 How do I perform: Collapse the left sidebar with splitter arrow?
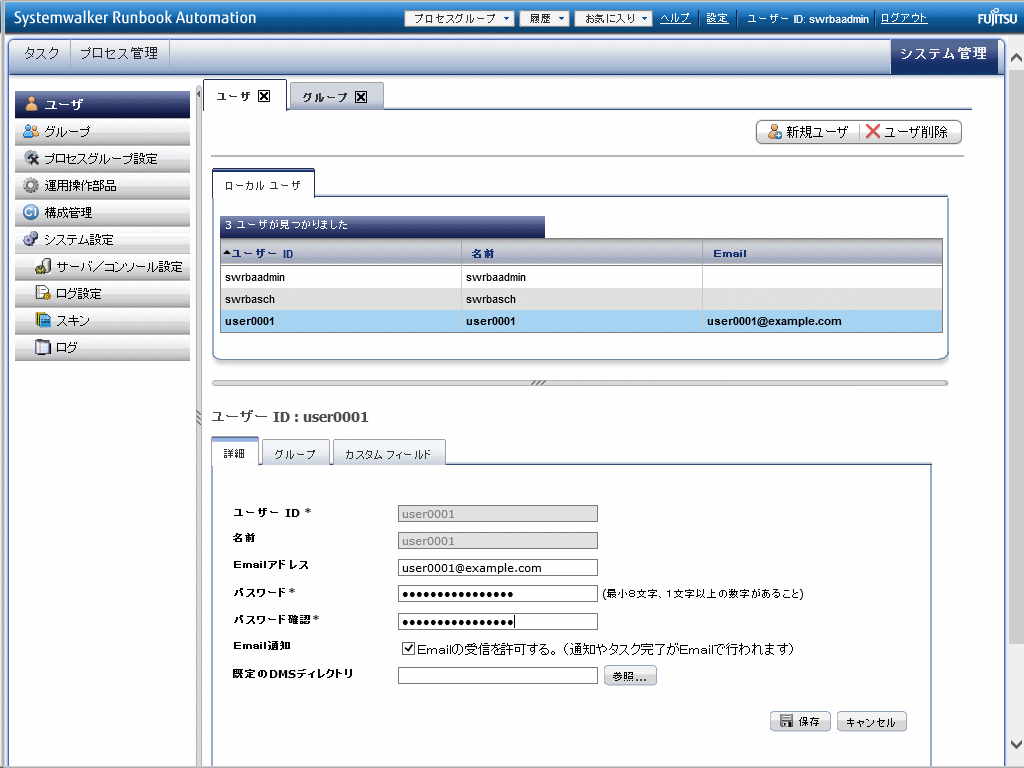point(199,94)
